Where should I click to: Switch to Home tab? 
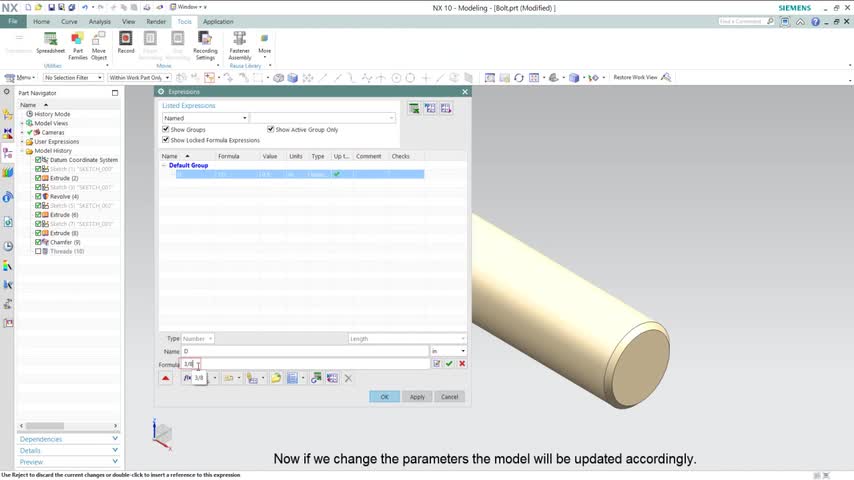pyautogui.click(x=41, y=22)
